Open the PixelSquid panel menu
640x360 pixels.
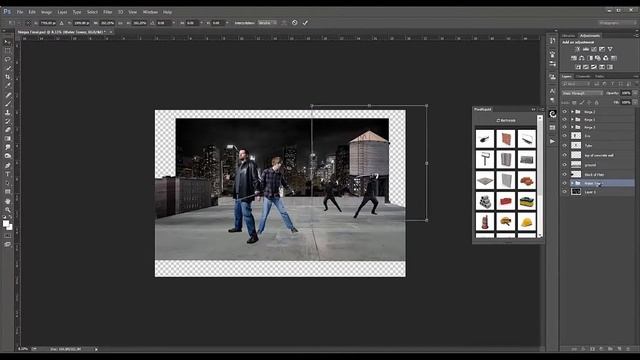[541, 109]
